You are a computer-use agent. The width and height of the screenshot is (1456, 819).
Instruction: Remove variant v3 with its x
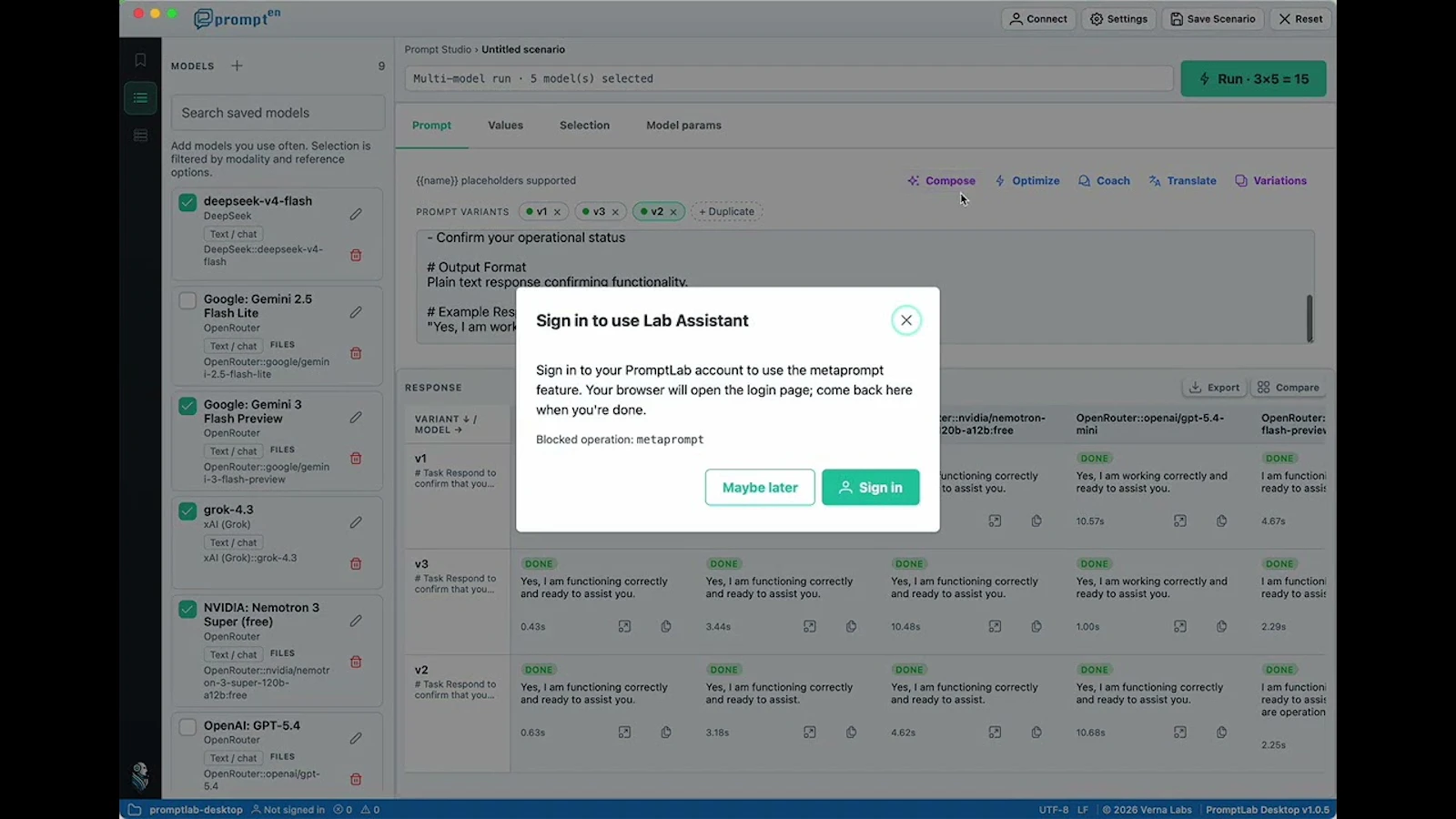(x=615, y=212)
